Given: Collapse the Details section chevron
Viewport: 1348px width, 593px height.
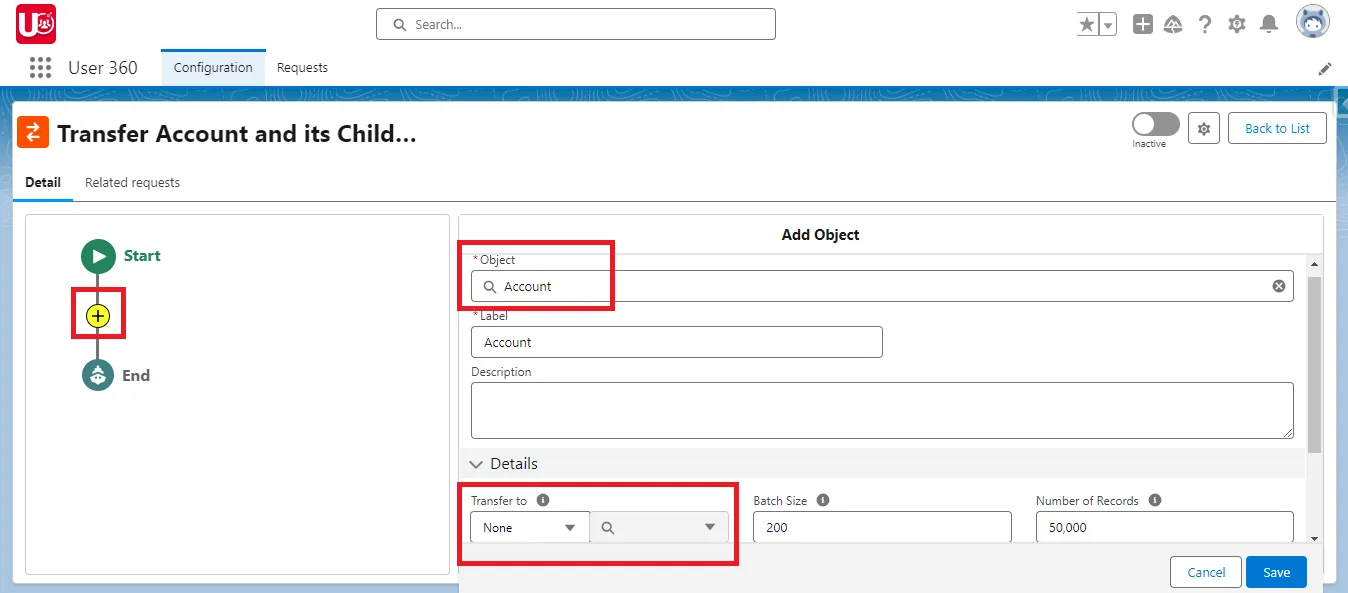Looking at the screenshot, I should tap(476, 464).
